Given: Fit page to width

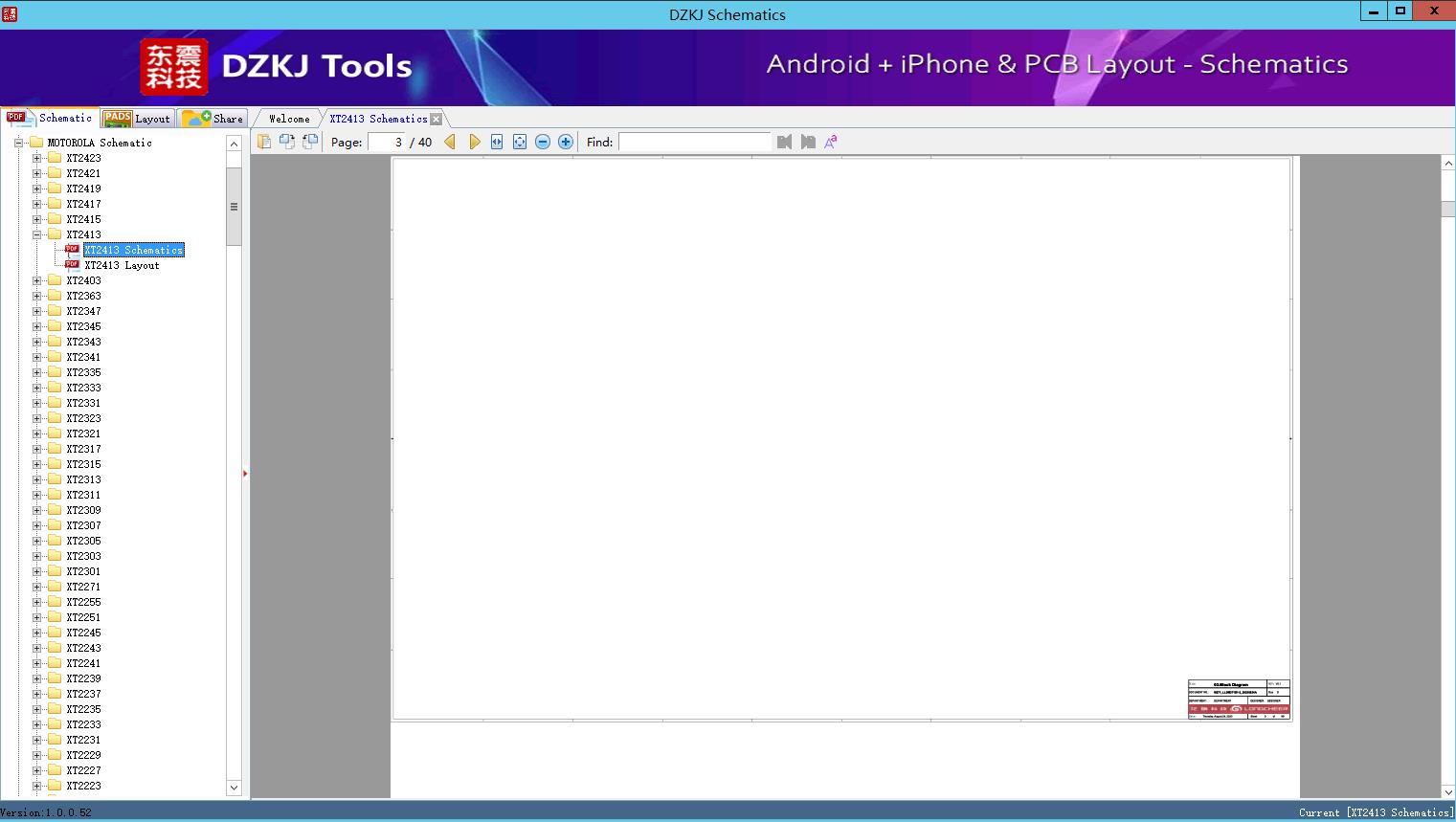Looking at the screenshot, I should click(x=497, y=142).
